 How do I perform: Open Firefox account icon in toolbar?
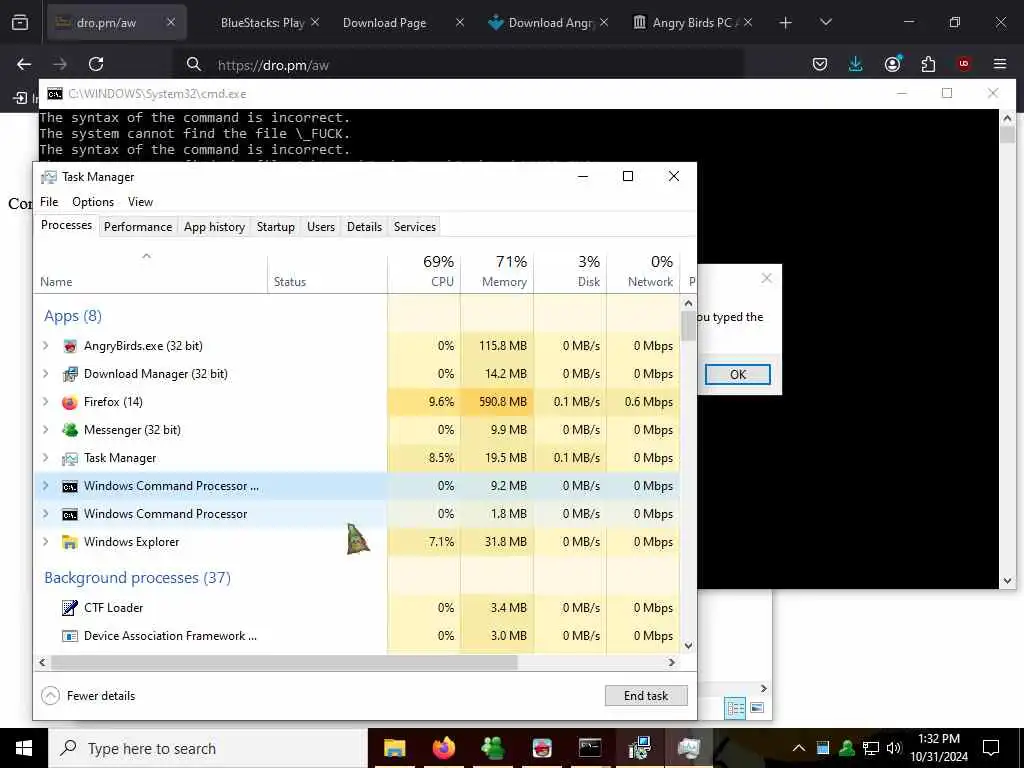(892, 64)
